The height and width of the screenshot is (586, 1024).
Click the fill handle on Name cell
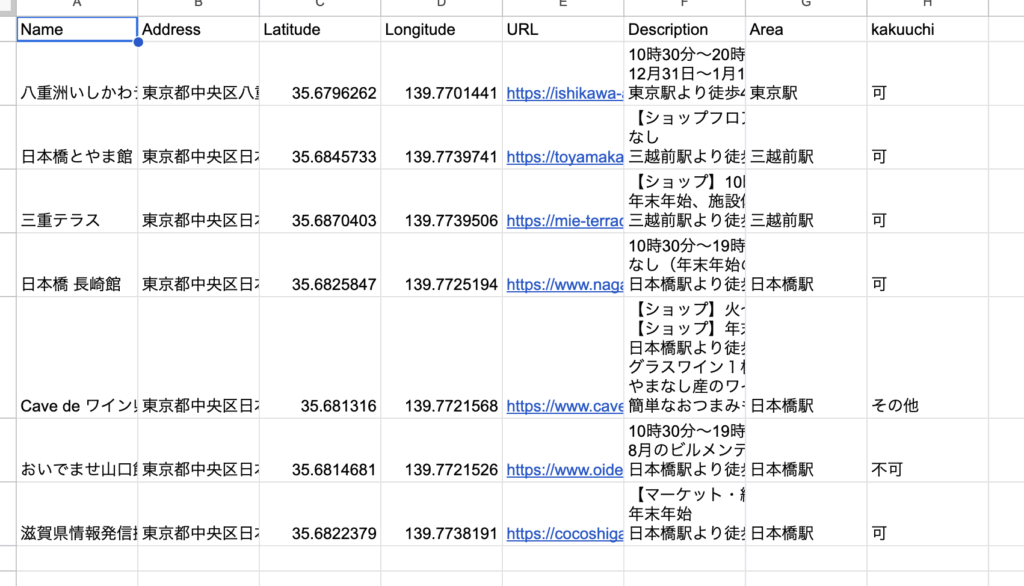tap(138, 43)
